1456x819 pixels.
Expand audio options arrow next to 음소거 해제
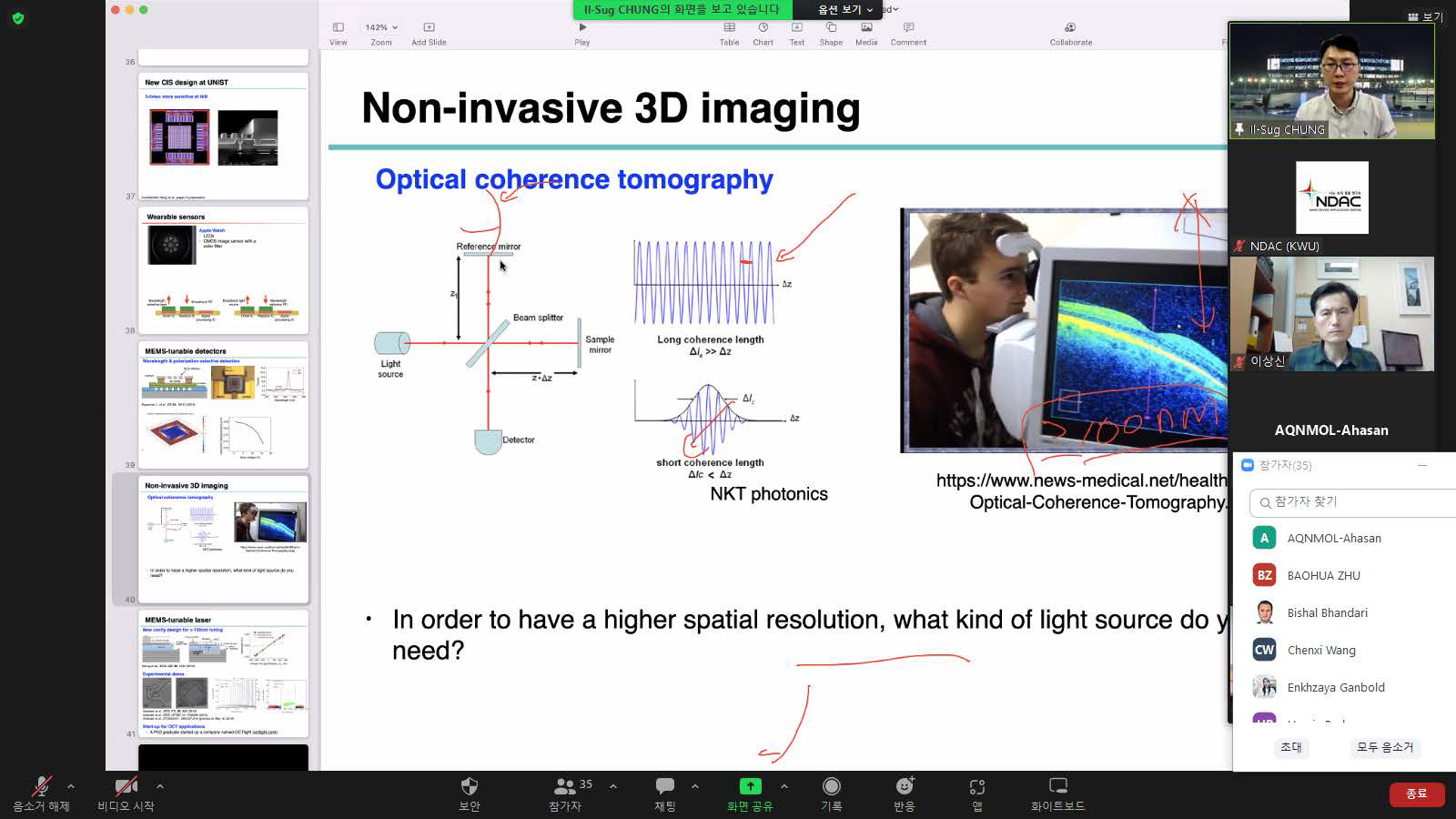coord(71,786)
